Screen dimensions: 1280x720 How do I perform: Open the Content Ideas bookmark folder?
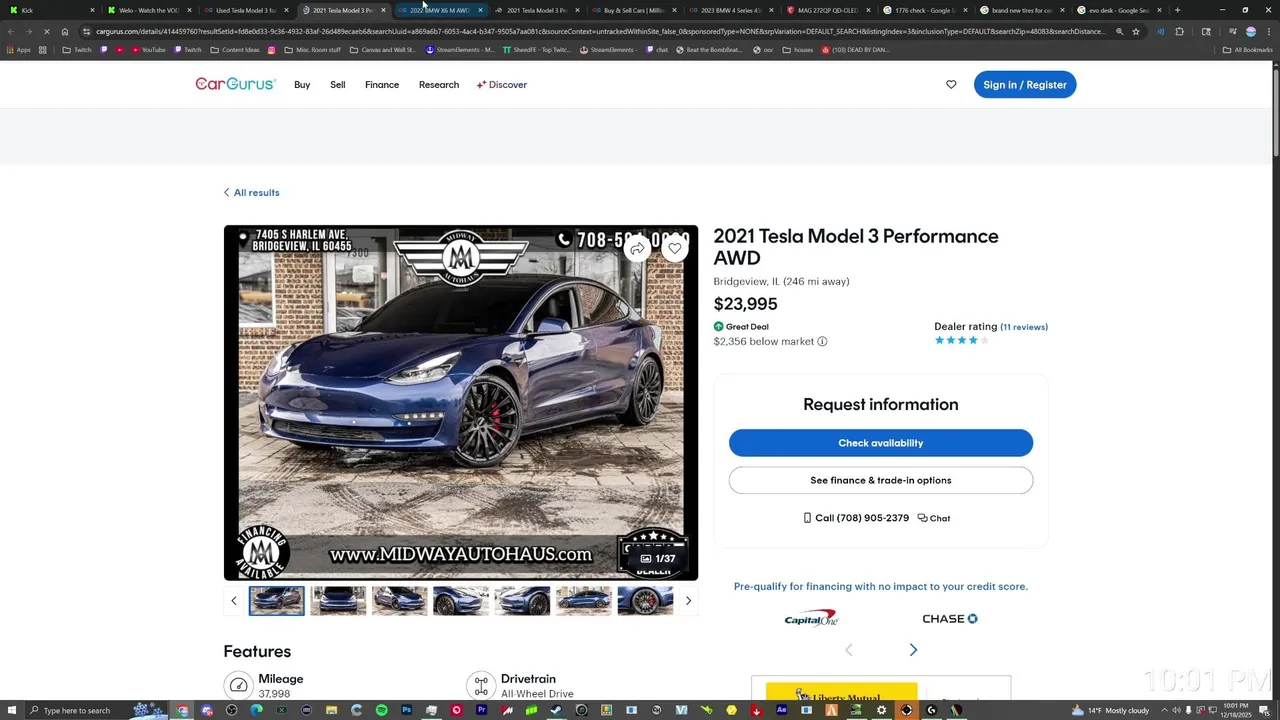click(235, 50)
